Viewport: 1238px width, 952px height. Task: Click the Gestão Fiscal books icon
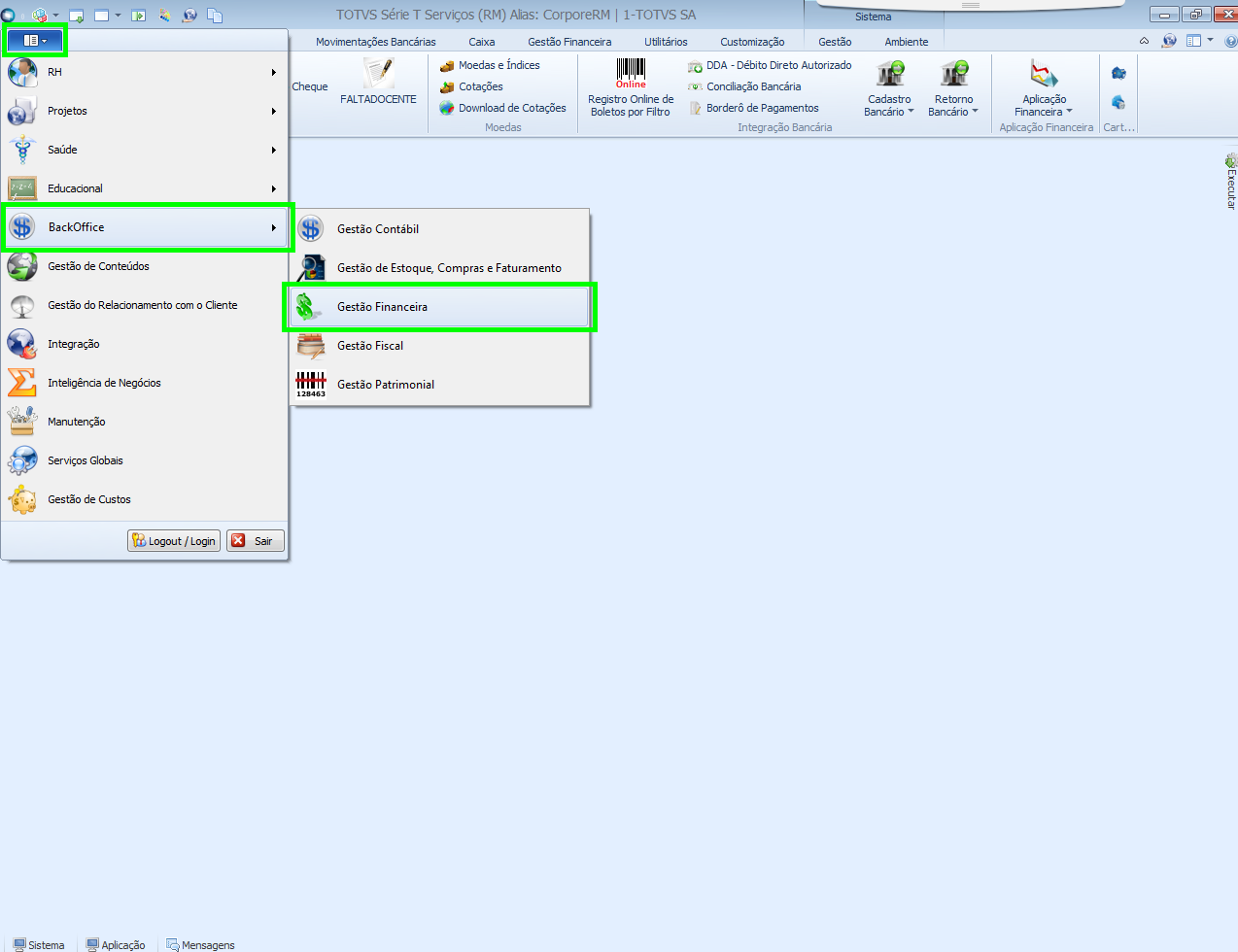(311, 346)
